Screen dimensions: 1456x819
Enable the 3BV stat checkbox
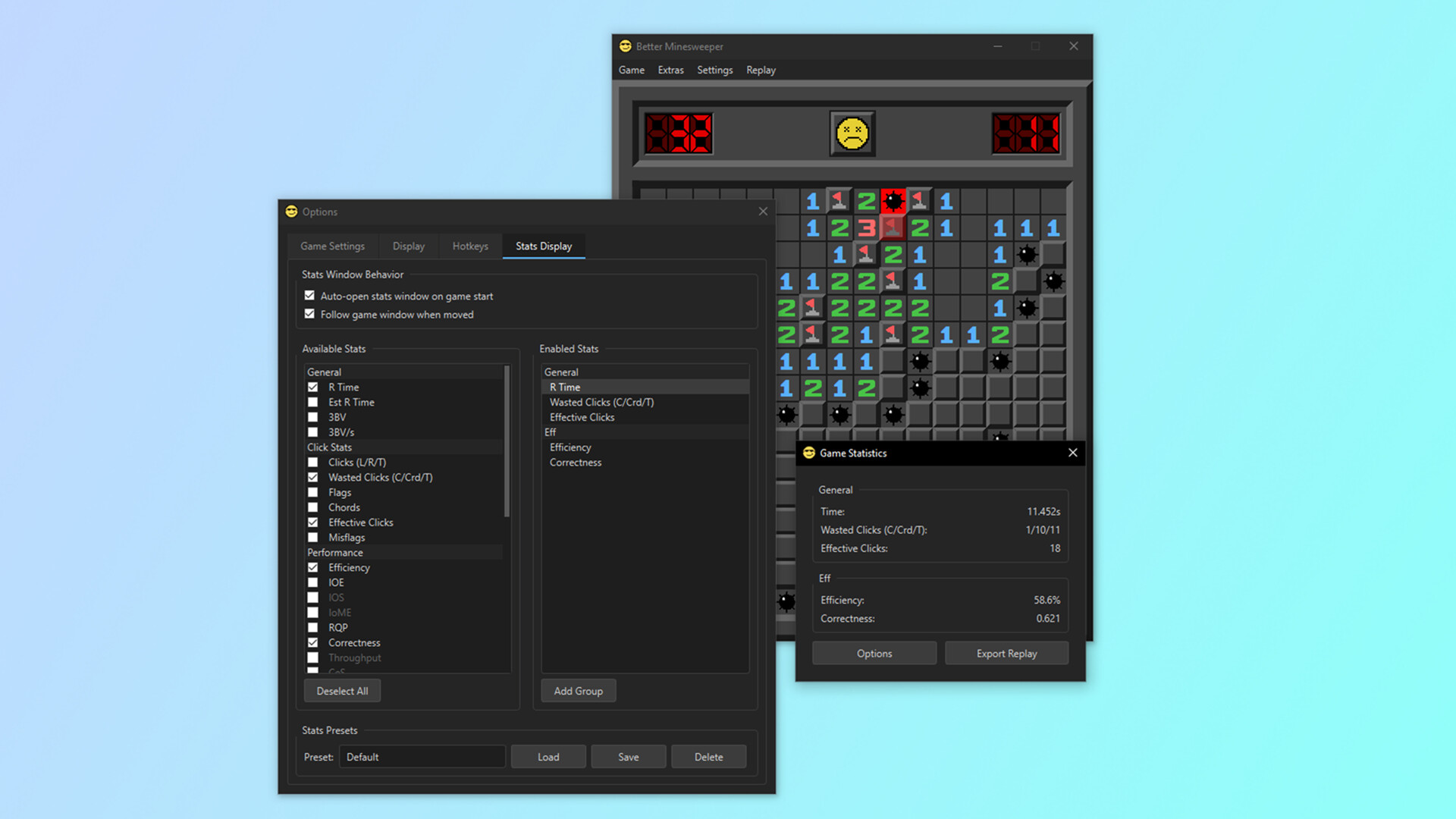313,417
